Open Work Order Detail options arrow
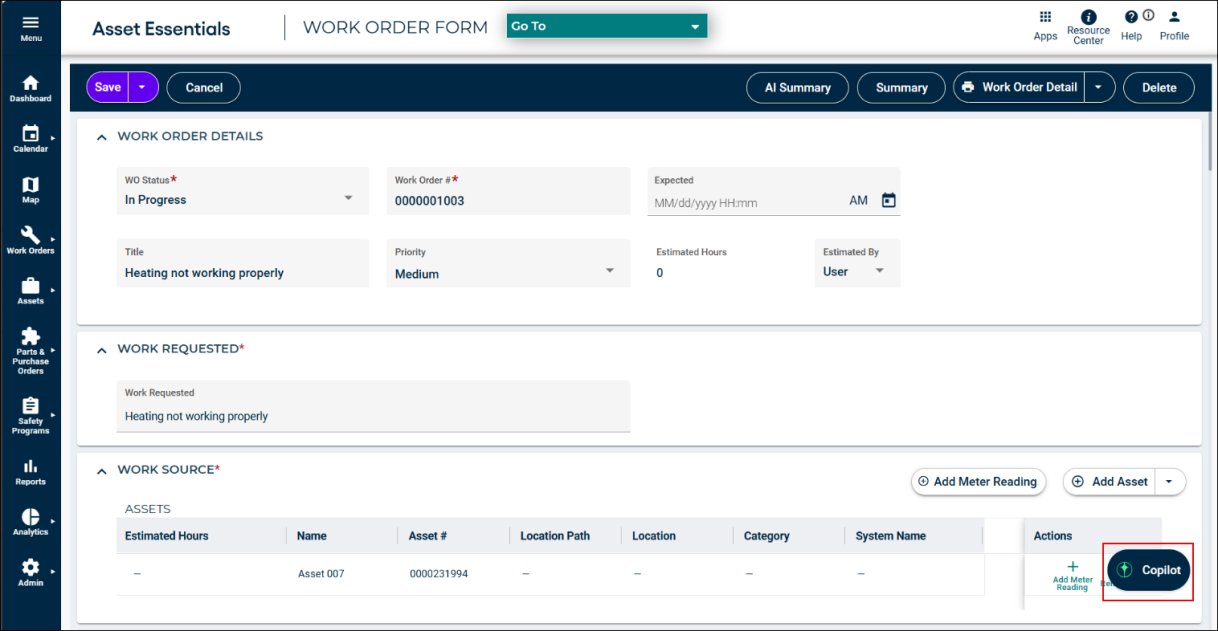Image resolution: width=1218 pixels, height=631 pixels. [x=1099, y=88]
